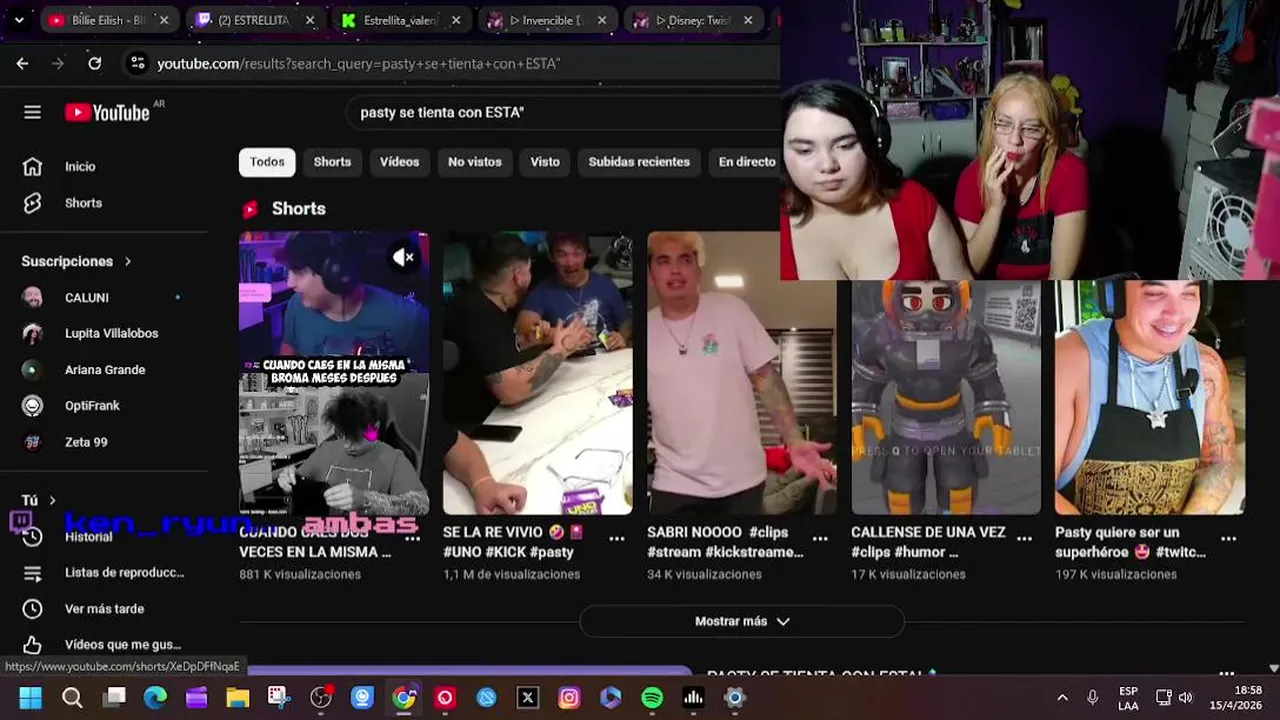Open Windows taskbar search
Image resolution: width=1280 pixels, height=720 pixels.
coord(72,698)
